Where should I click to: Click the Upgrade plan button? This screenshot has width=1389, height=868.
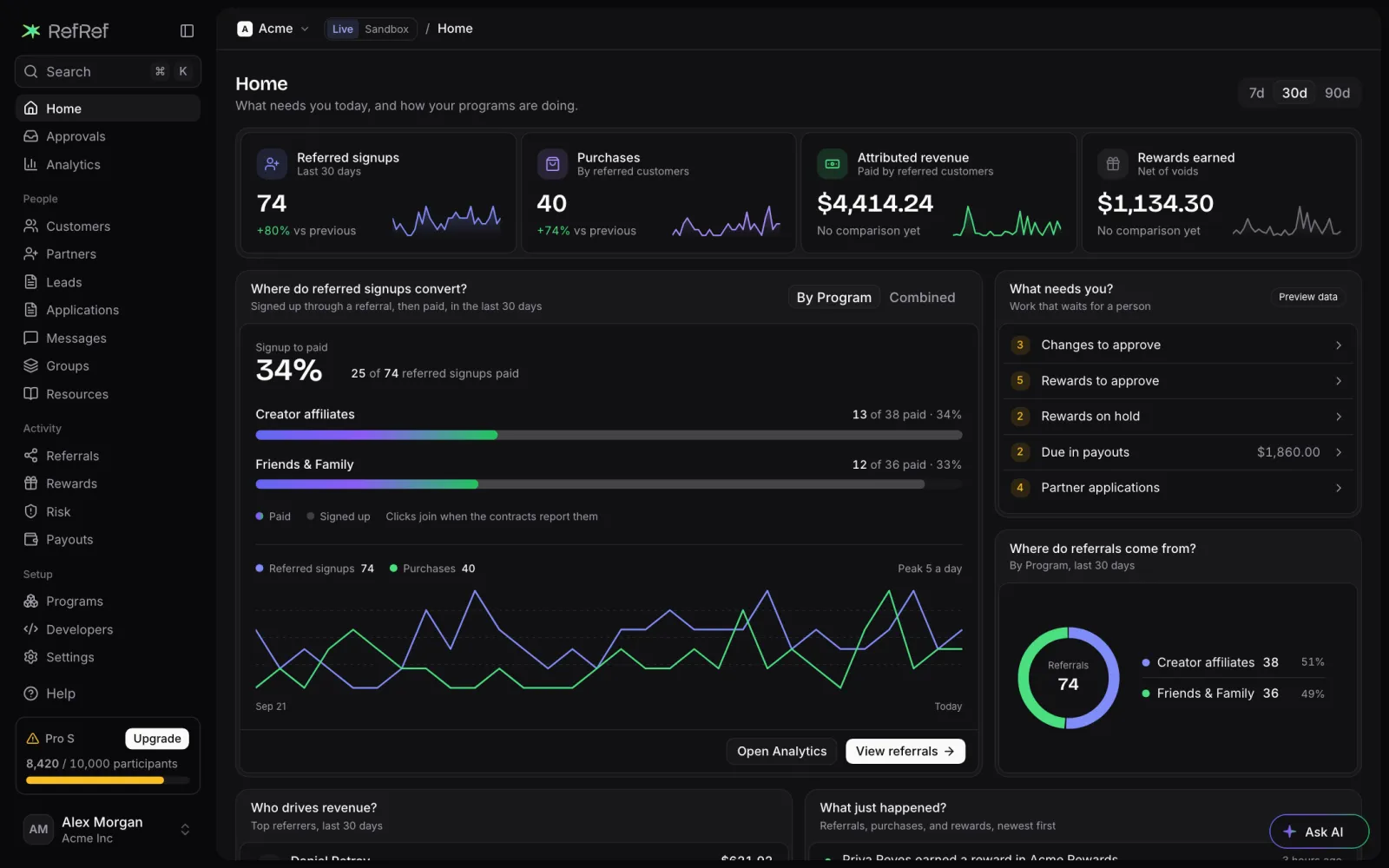coord(157,739)
